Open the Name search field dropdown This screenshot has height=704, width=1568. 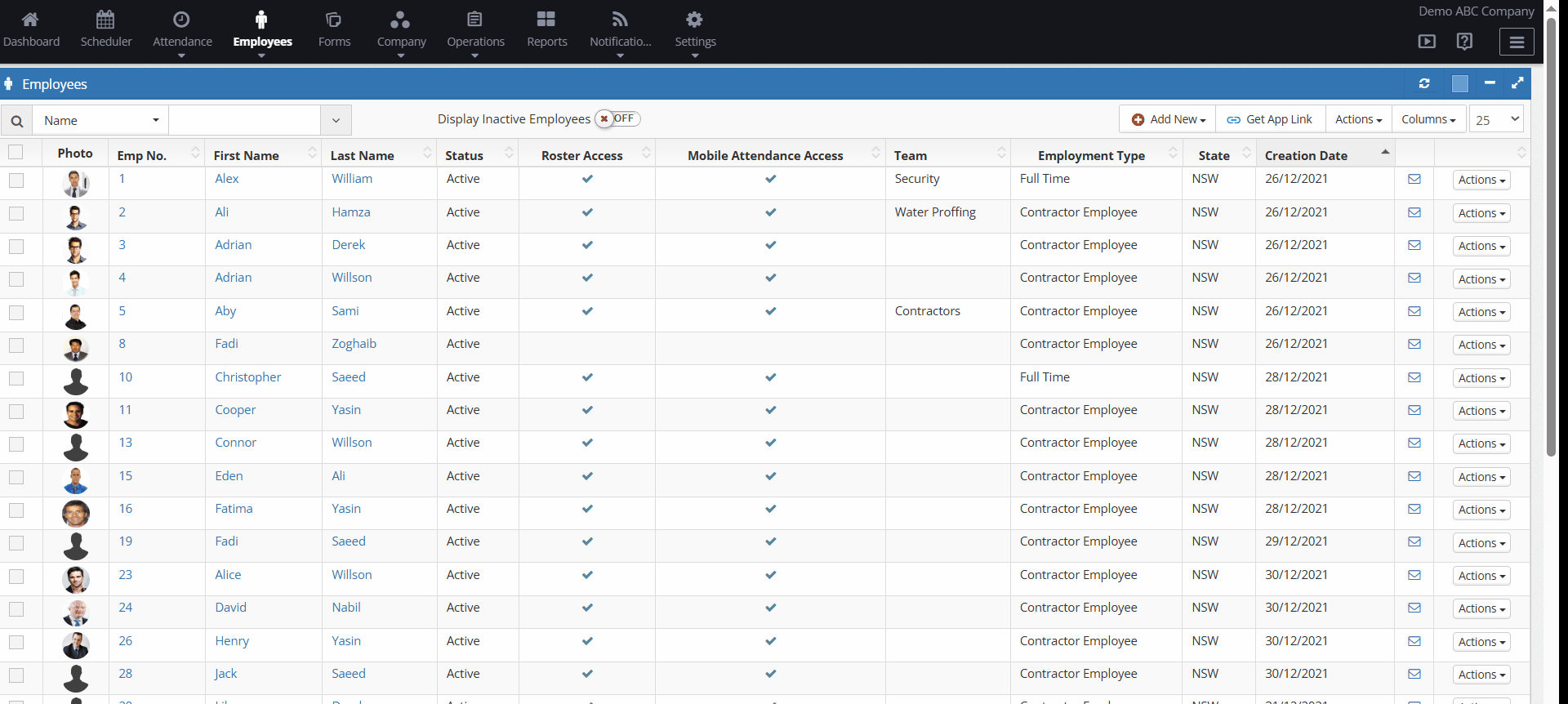tap(100, 121)
